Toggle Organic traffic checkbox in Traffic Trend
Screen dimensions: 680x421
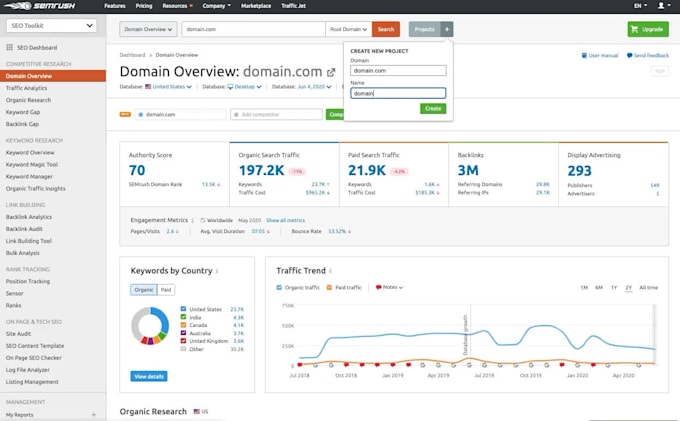279,287
